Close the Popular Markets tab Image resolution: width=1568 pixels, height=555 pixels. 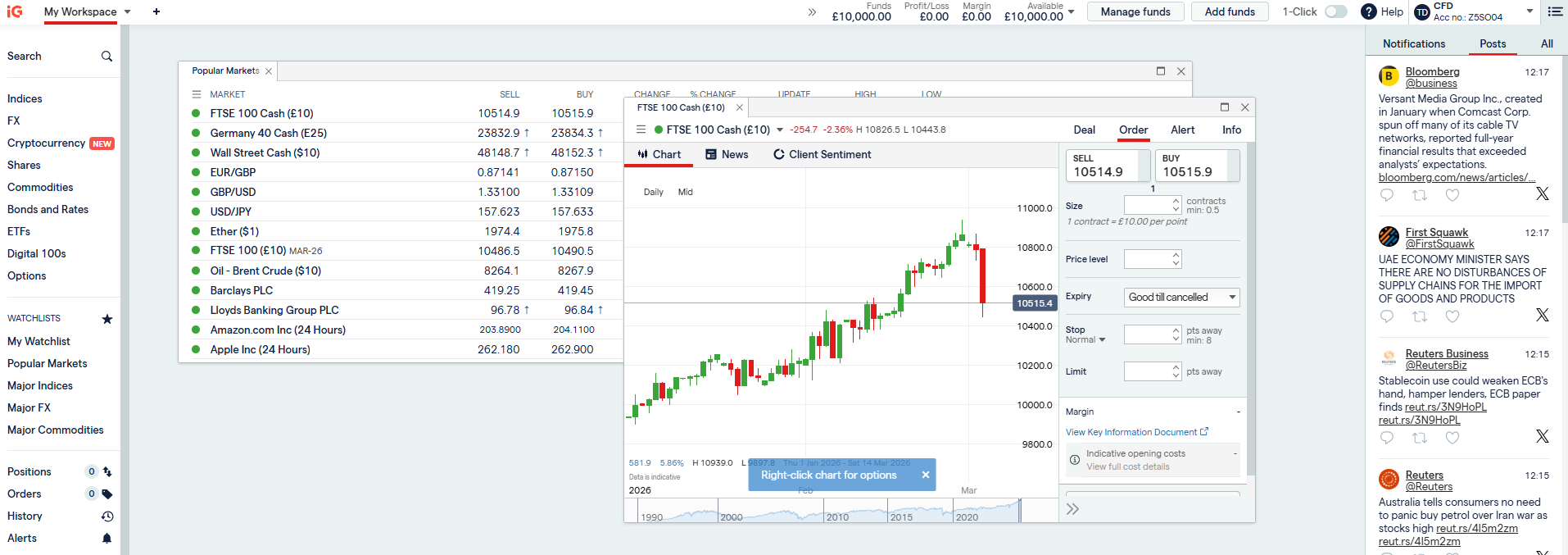[x=269, y=71]
